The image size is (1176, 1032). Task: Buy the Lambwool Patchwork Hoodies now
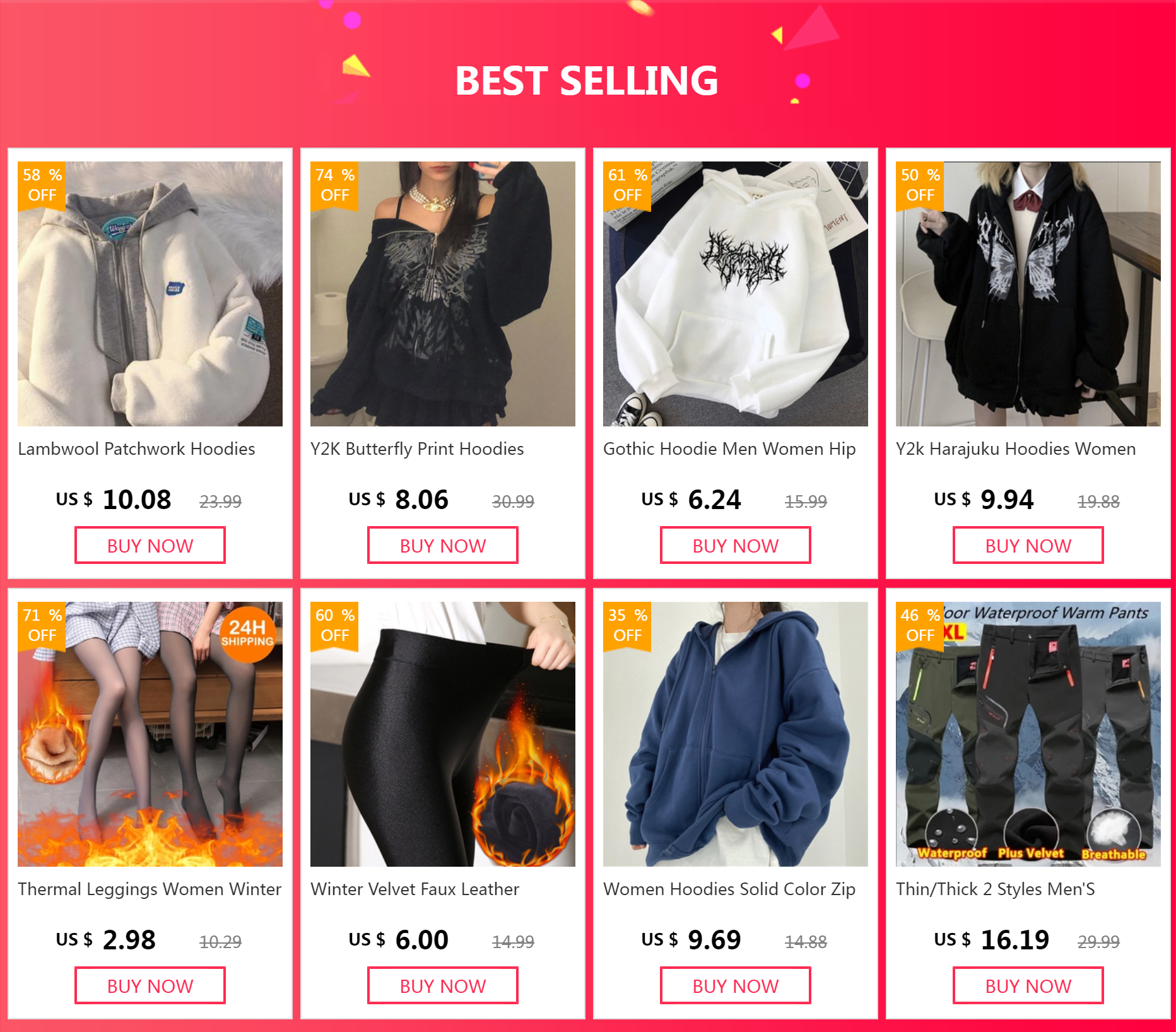[150, 546]
